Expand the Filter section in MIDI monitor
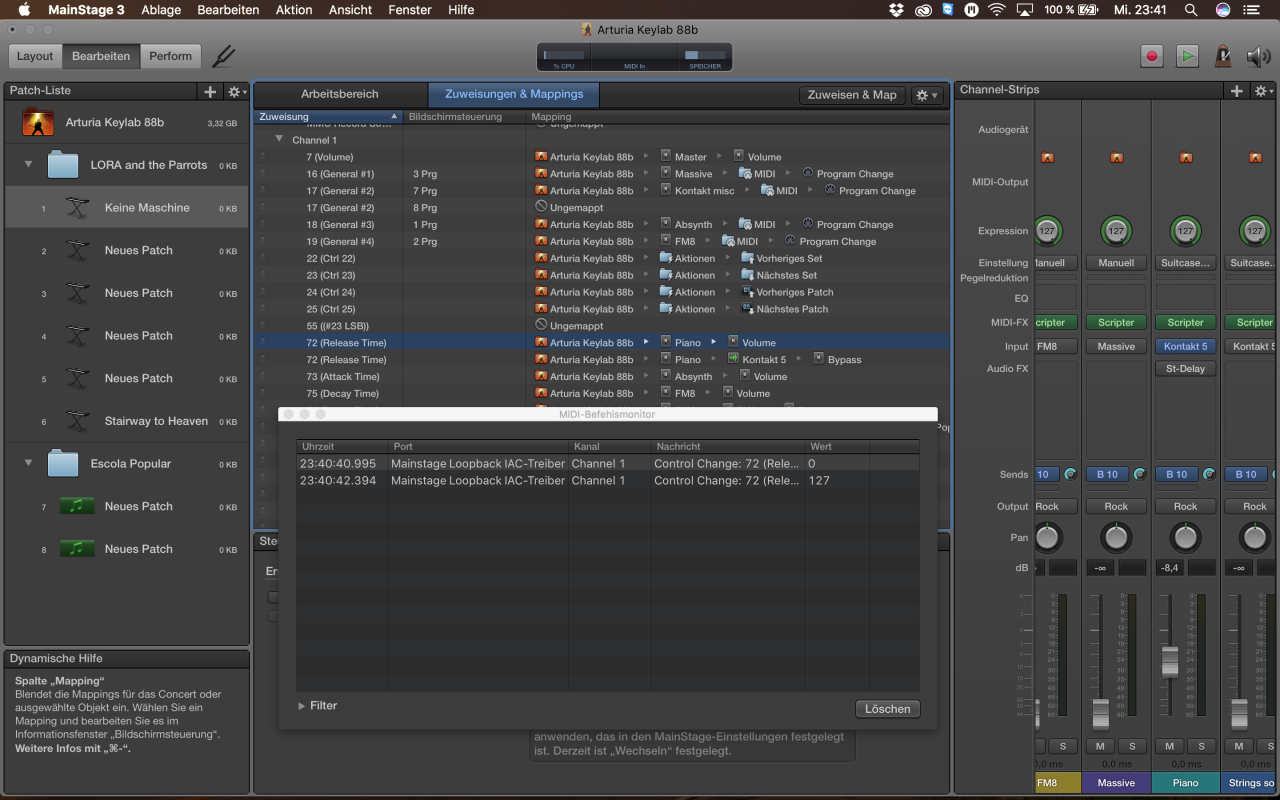 pos(303,706)
